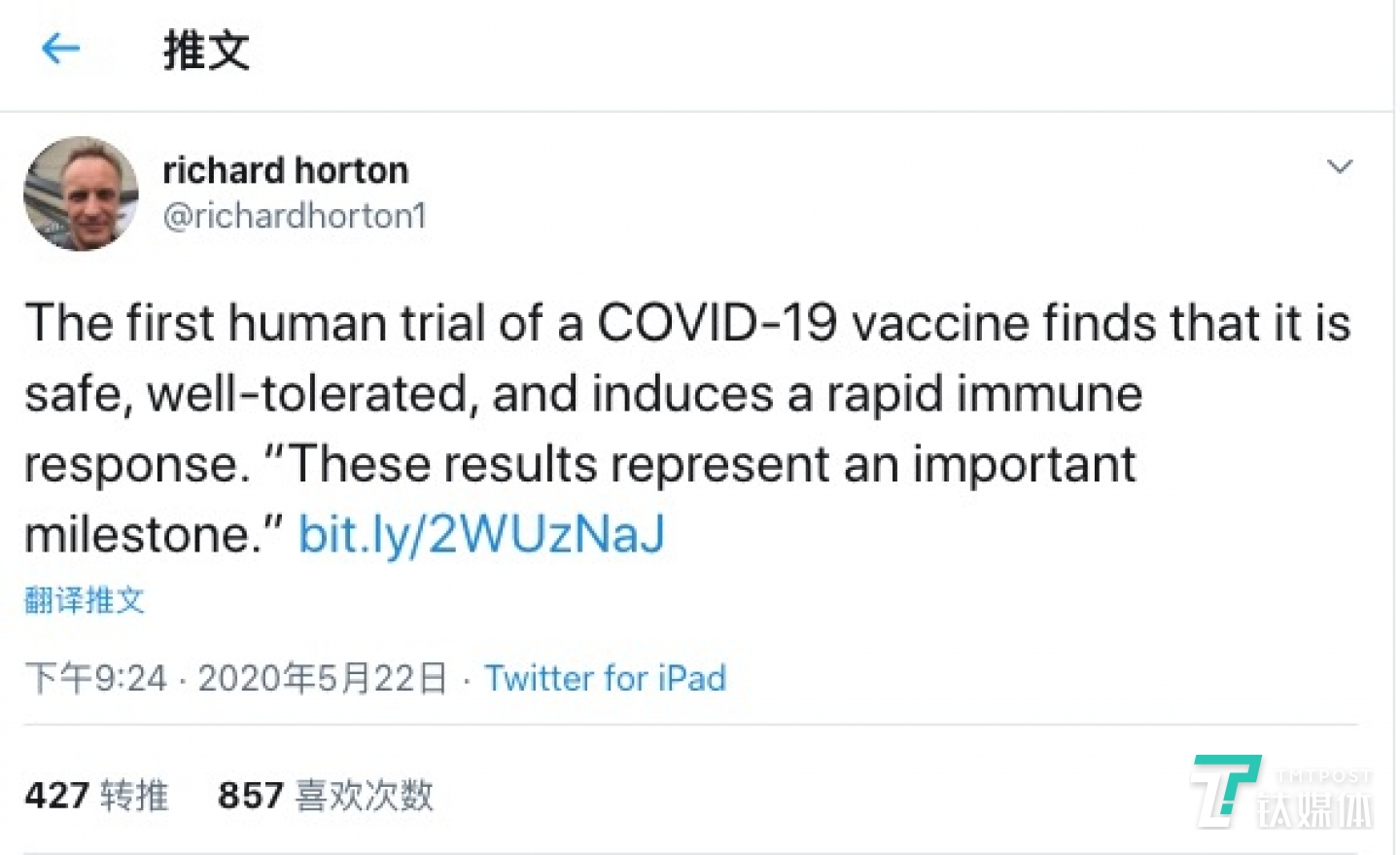Click the @richardhorton1 handle
1400x855 pixels.
pyautogui.click(x=295, y=215)
